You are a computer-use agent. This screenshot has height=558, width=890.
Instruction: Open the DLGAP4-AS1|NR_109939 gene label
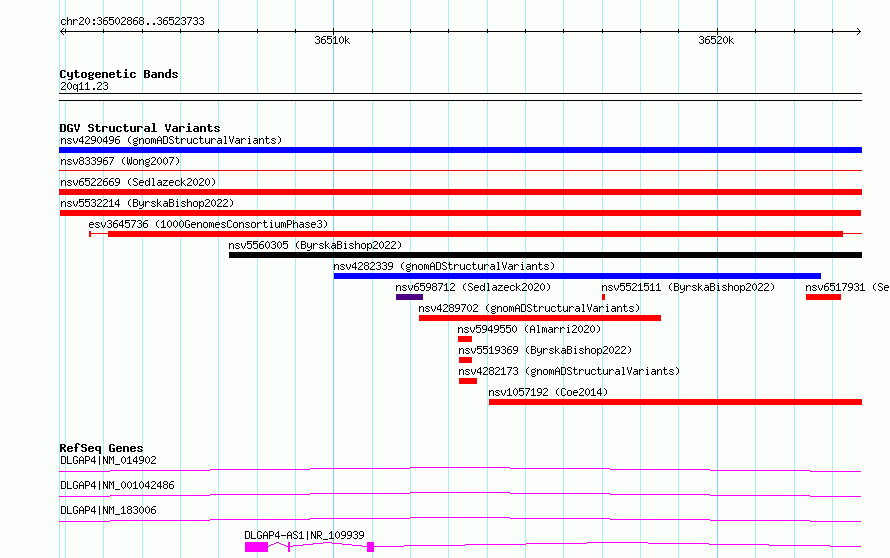(304, 535)
